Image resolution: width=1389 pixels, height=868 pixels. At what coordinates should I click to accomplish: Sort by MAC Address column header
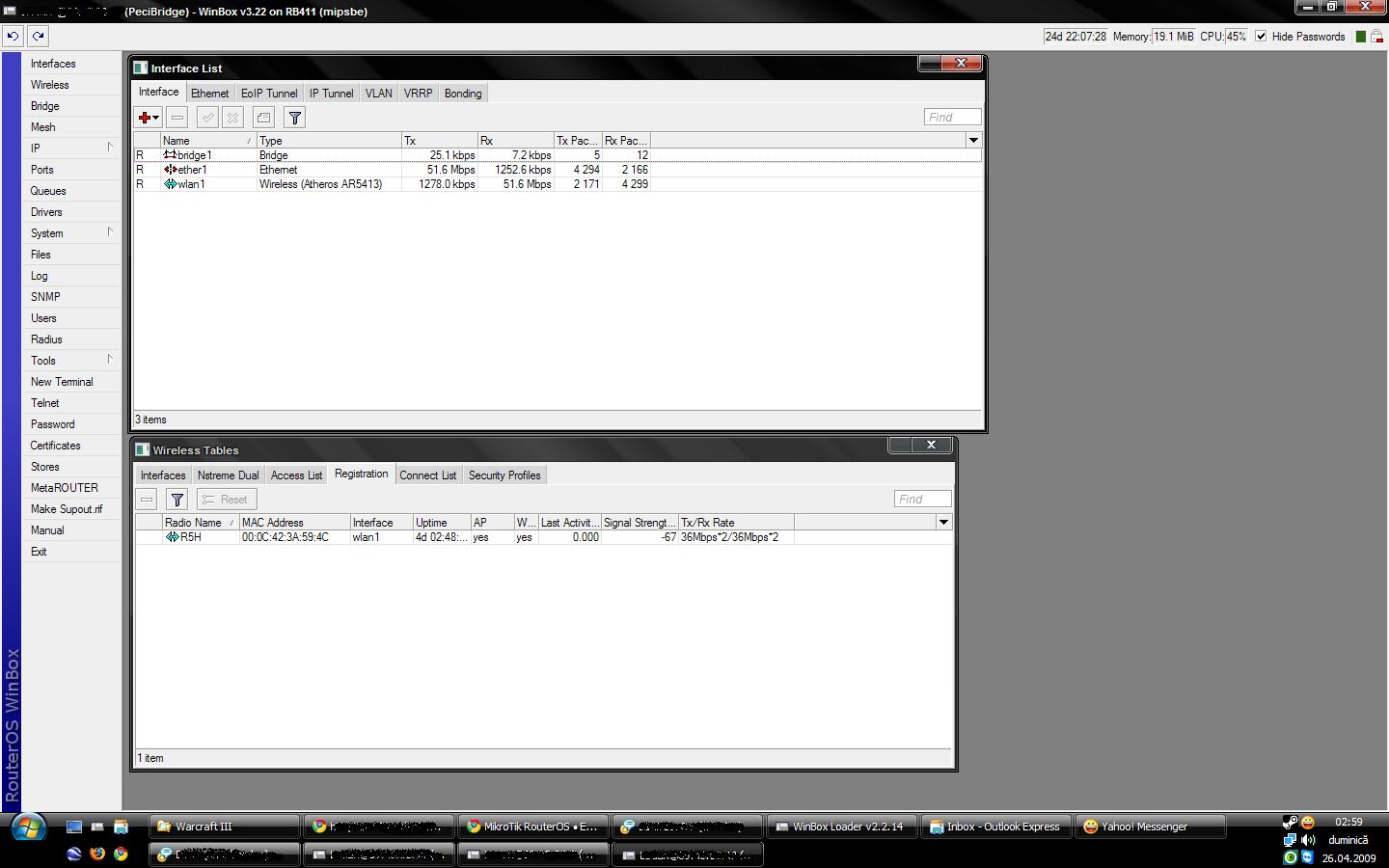coord(294,523)
